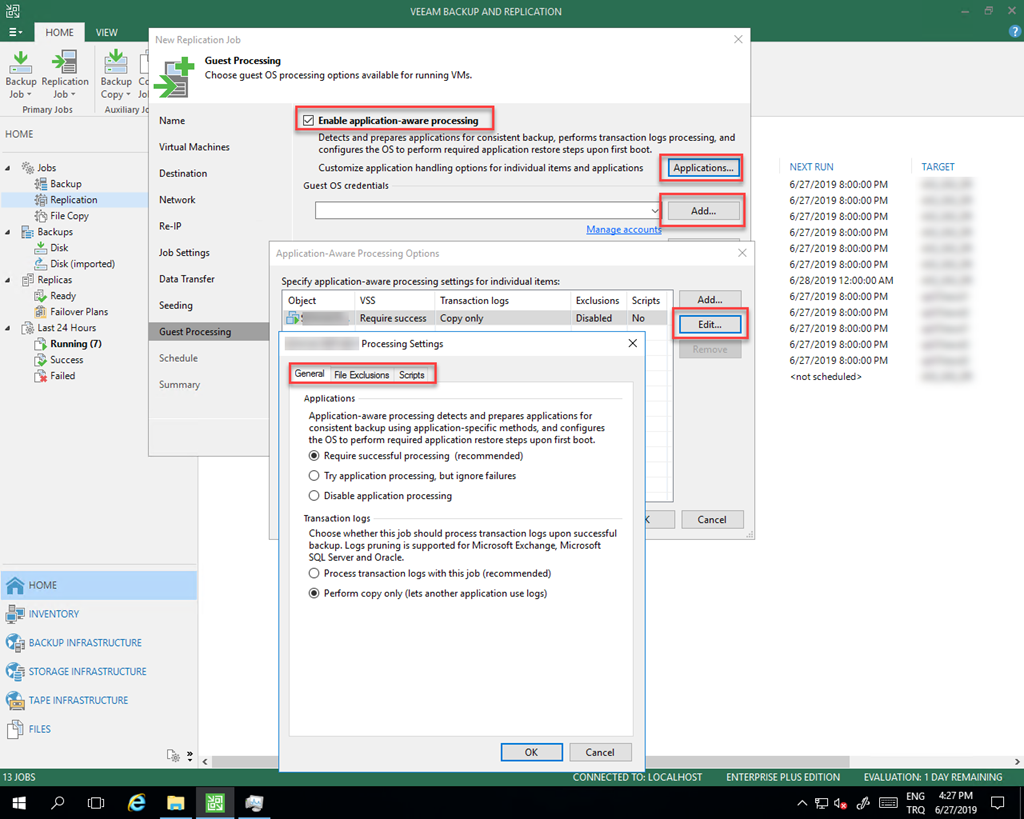Open the notification center icon
The width and height of the screenshot is (1024, 819).
(997, 803)
